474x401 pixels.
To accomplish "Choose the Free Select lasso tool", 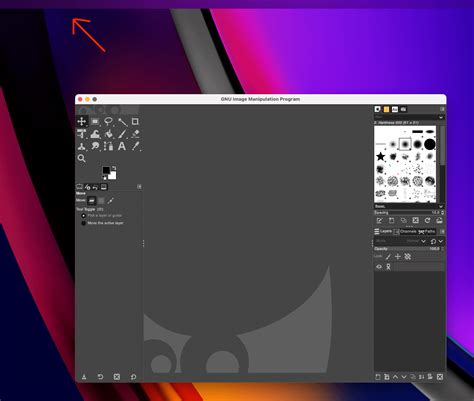I will (x=108, y=121).
